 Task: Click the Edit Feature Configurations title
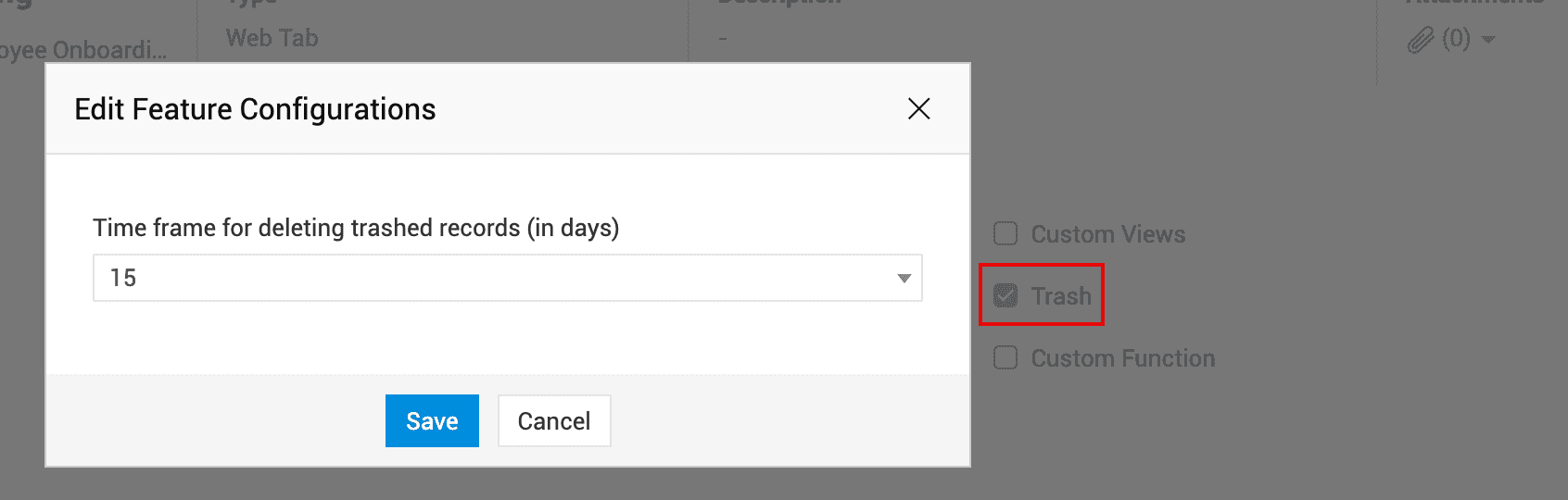[255, 109]
